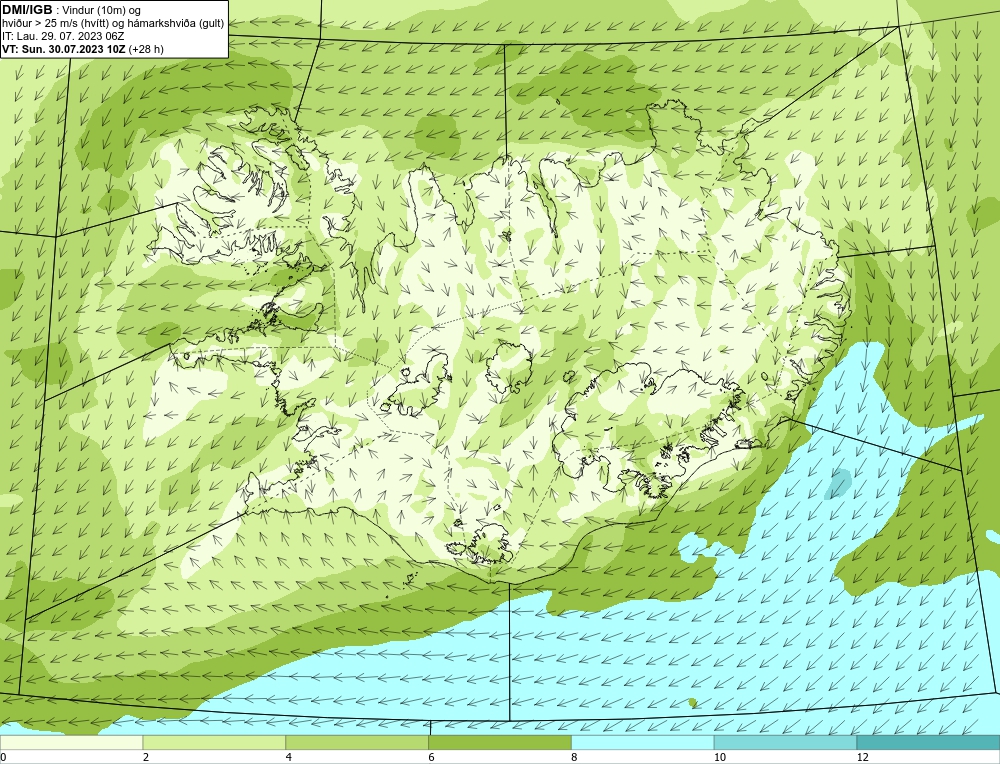Click the legend label '0'
Image resolution: width=1000 pixels, height=764 pixels.
tap(3, 757)
